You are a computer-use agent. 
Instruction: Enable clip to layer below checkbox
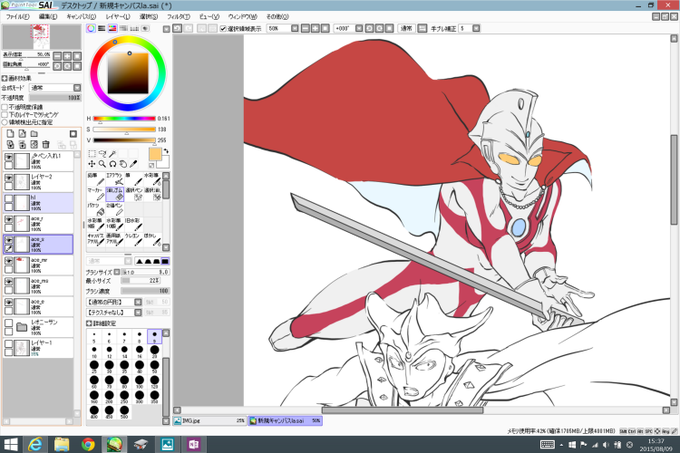tap(5, 115)
